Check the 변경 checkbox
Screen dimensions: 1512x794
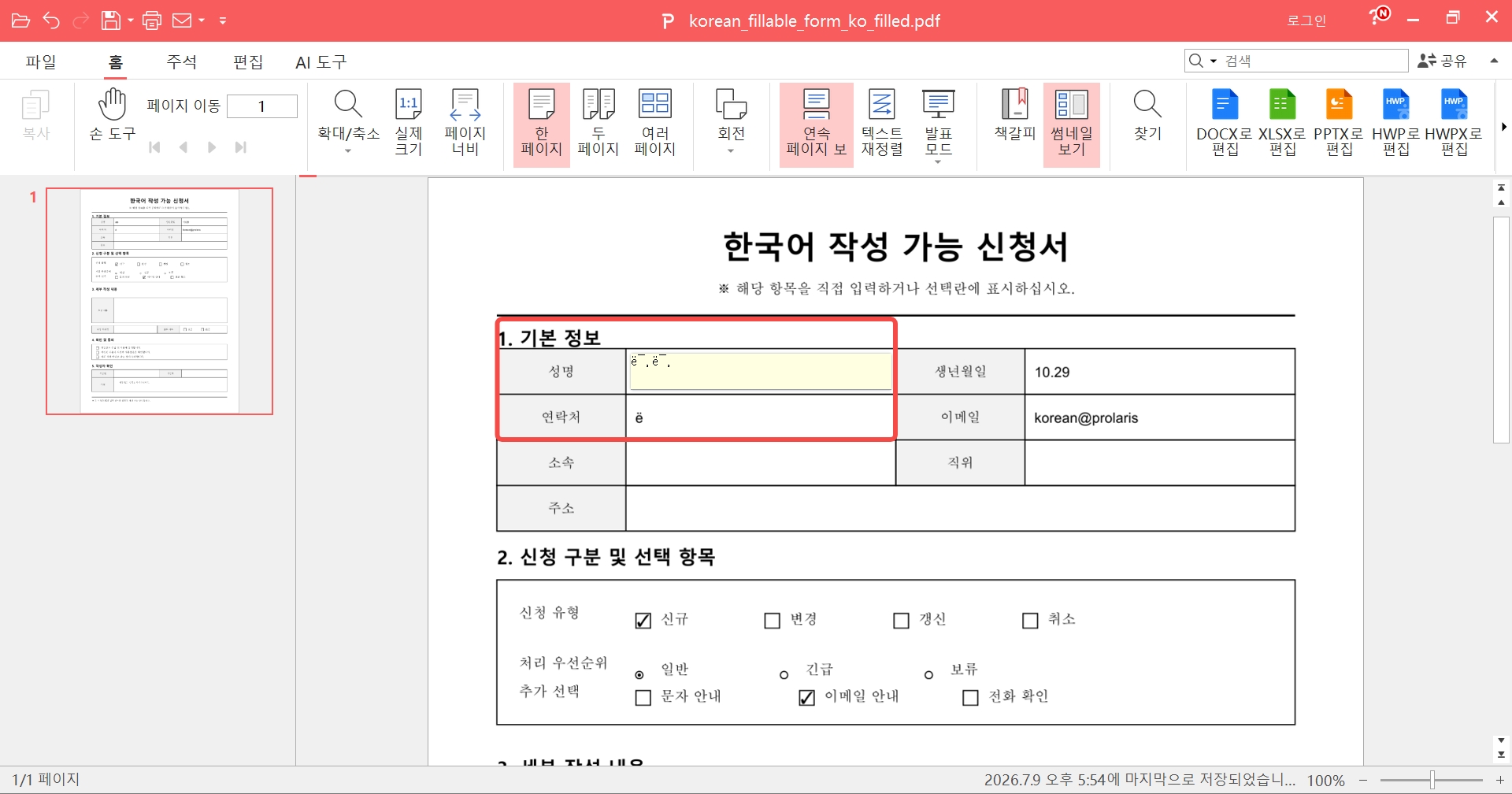coord(772,621)
